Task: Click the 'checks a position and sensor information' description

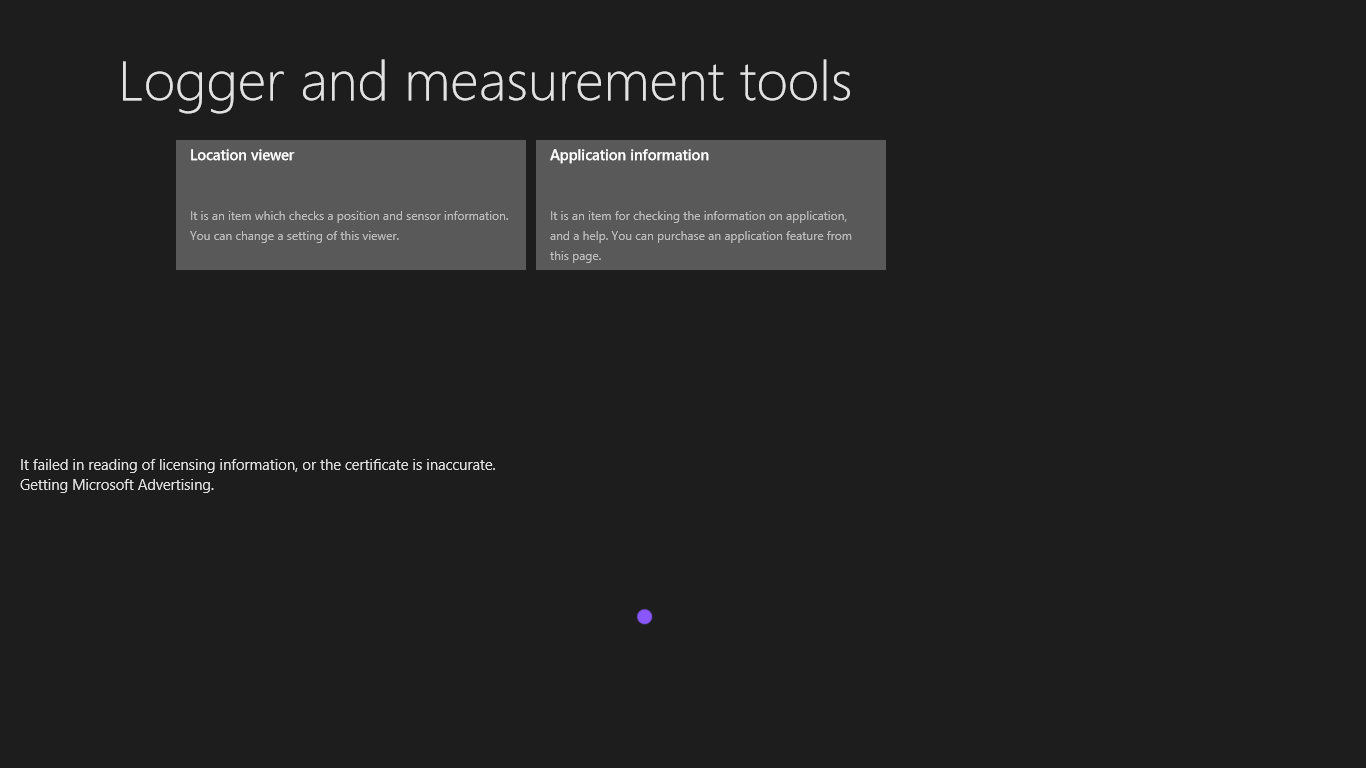Action: tap(349, 226)
